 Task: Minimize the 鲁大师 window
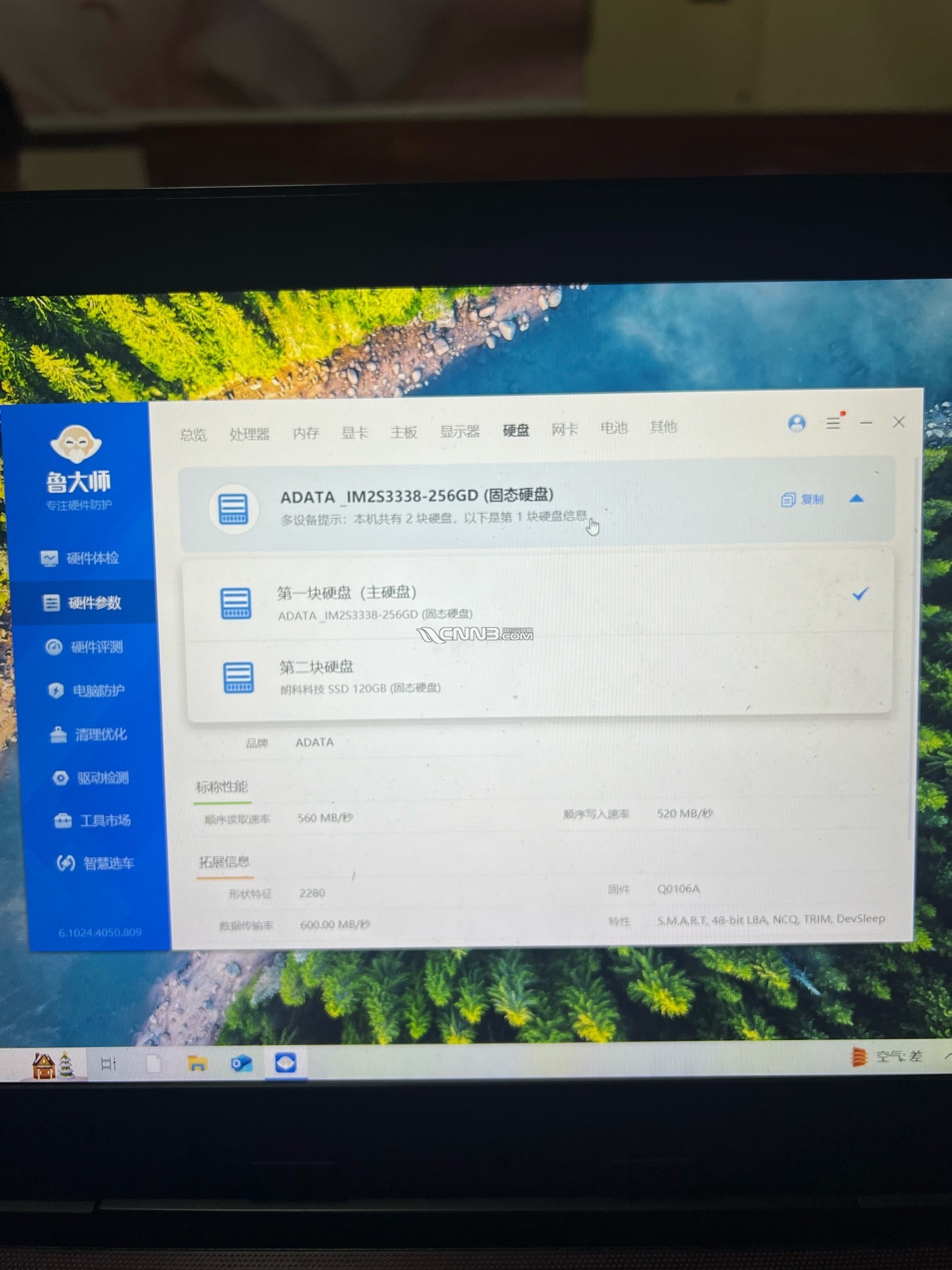pos(866,422)
